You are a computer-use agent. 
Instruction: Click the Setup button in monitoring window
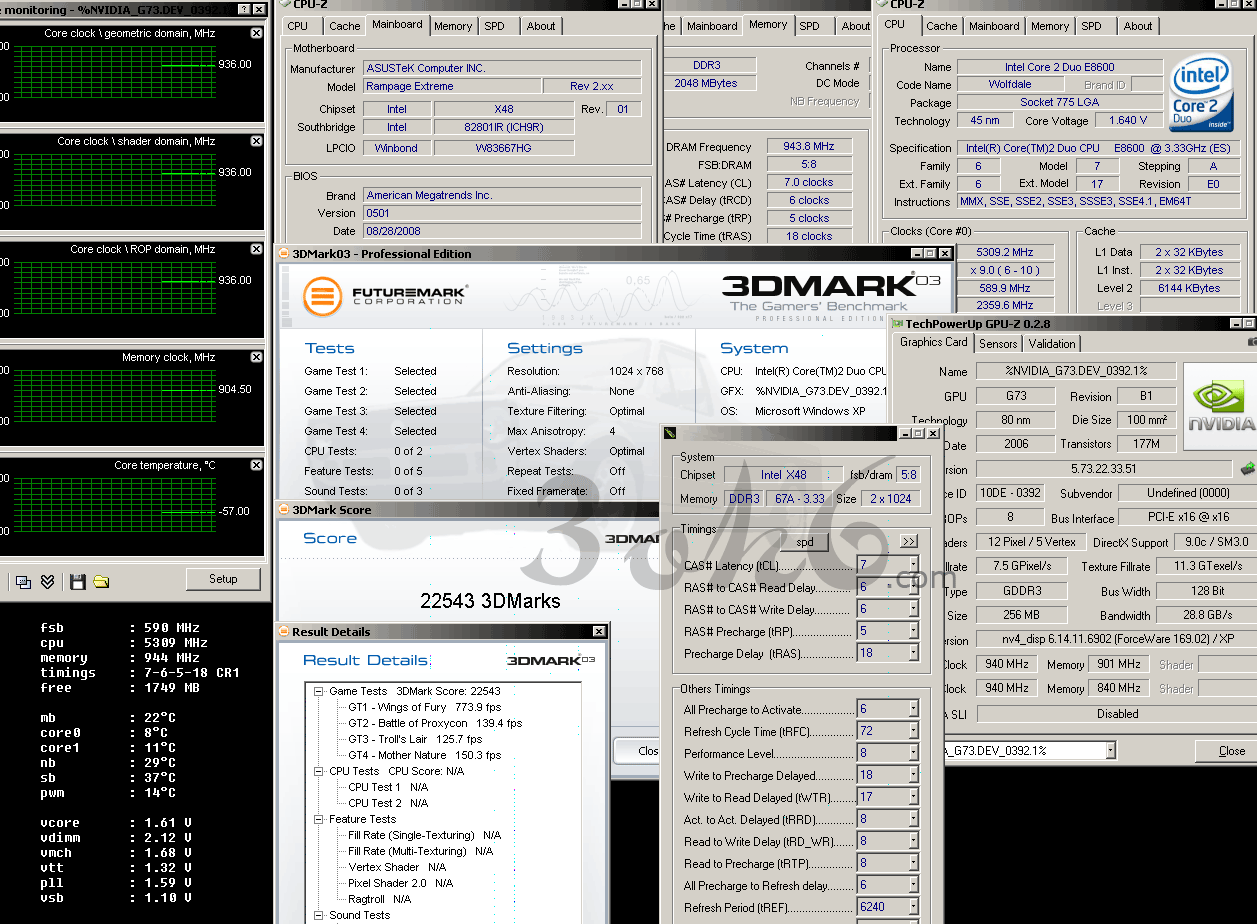tap(224, 579)
